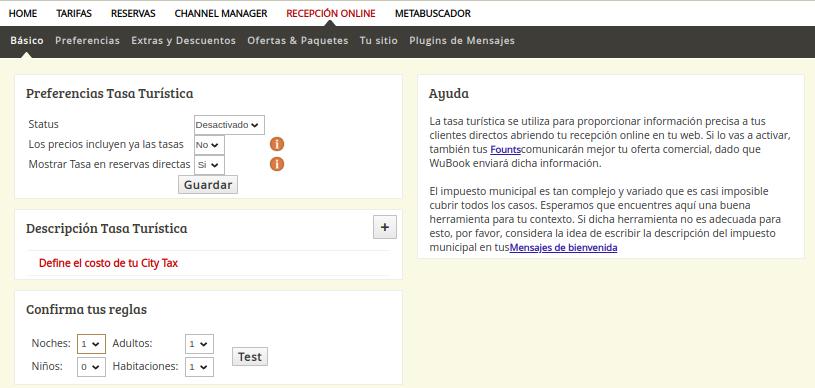Click Confirma tus reglas heading
The height and width of the screenshot is (388, 815).
point(86,309)
